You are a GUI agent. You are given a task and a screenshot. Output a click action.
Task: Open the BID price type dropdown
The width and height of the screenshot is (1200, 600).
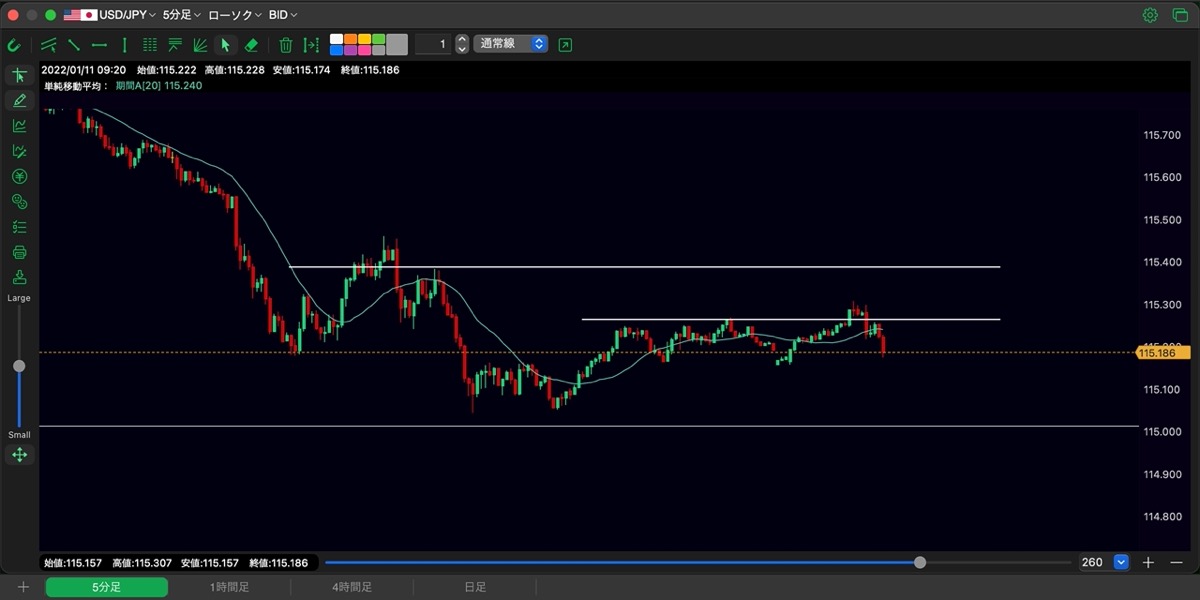click(283, 15)
